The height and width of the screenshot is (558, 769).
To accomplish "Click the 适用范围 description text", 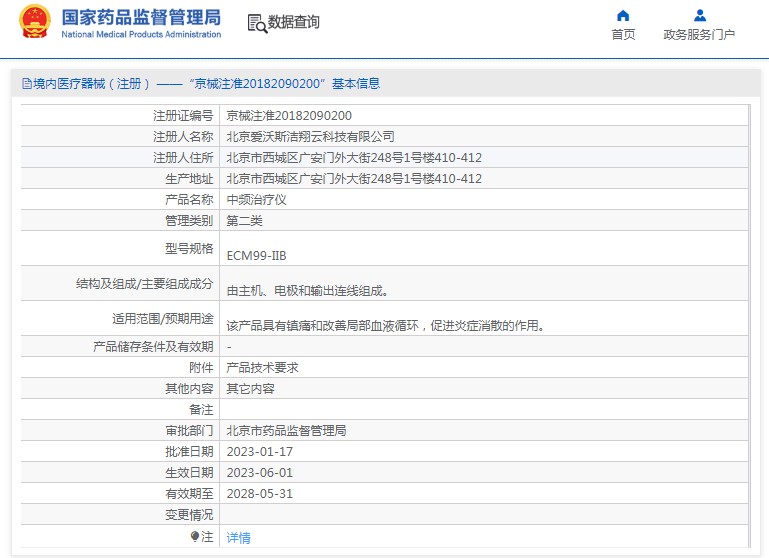I will 386,326.
